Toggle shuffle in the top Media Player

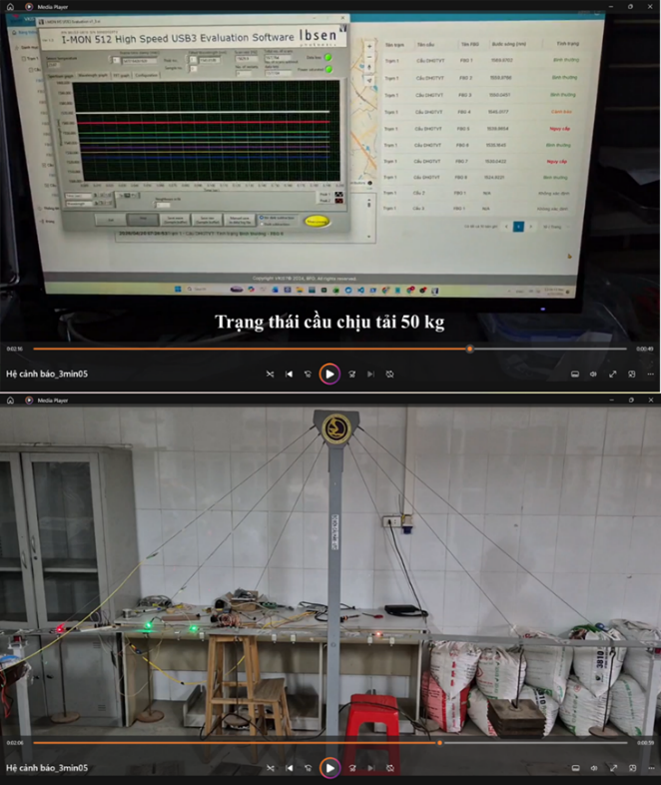[x=270, y=374]
